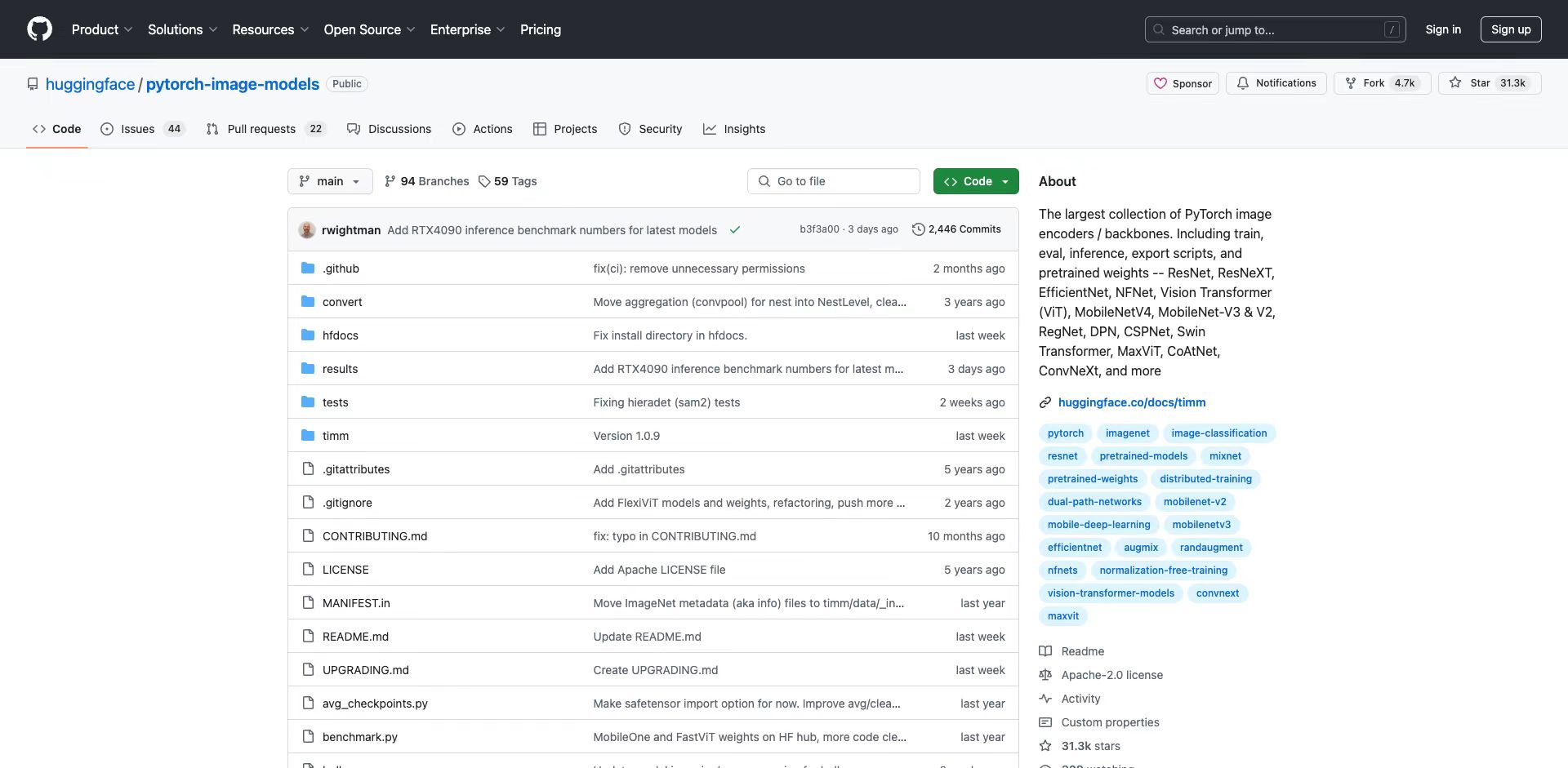Click the vision-transformer-models topic tag
Image resolution: width=1568 pixels, height=768 pixels.
(1111, 593)
